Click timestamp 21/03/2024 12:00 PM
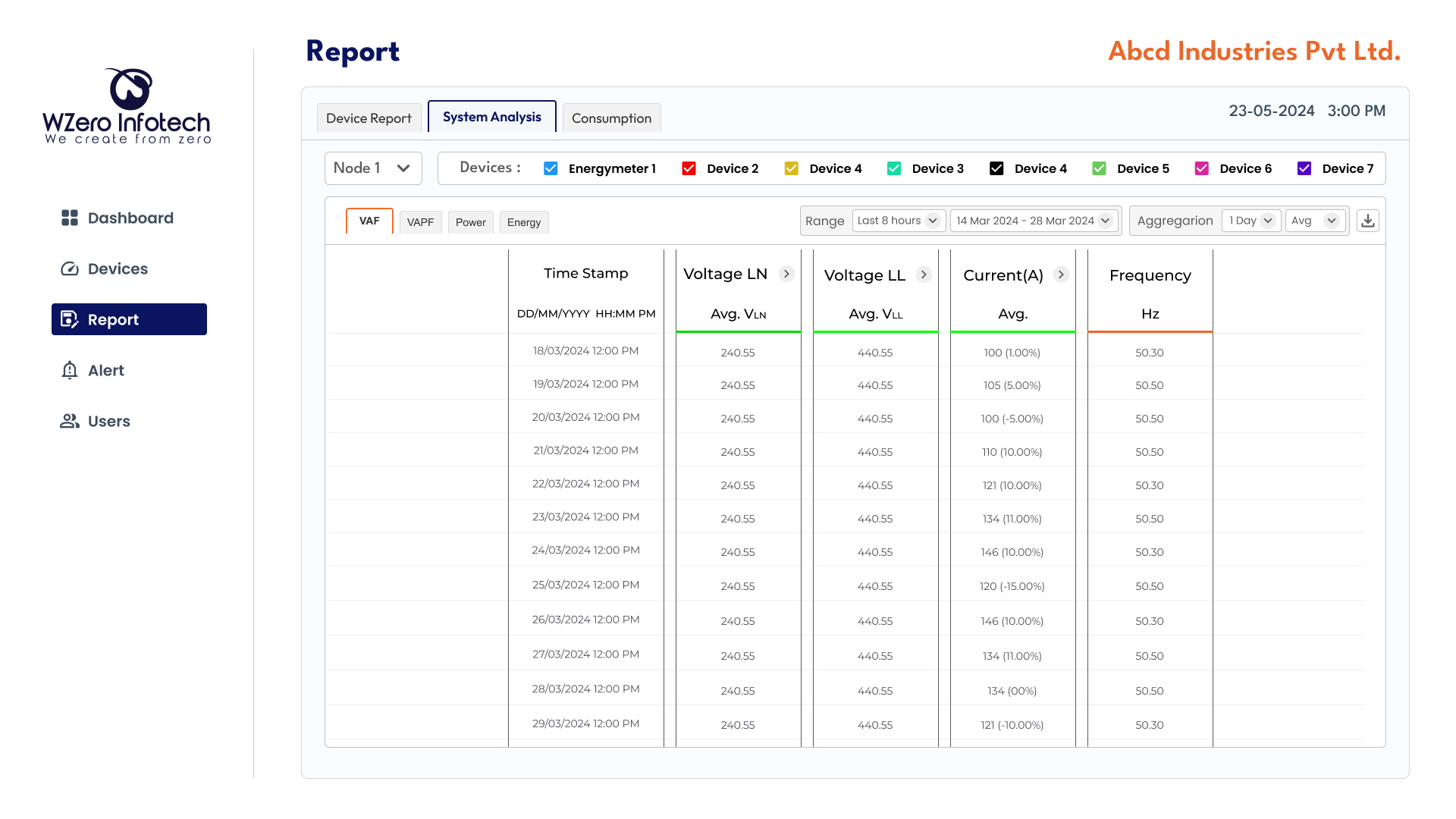Image resolution: width=1456 pixels, height=819 pixels. tap(585, 450)
